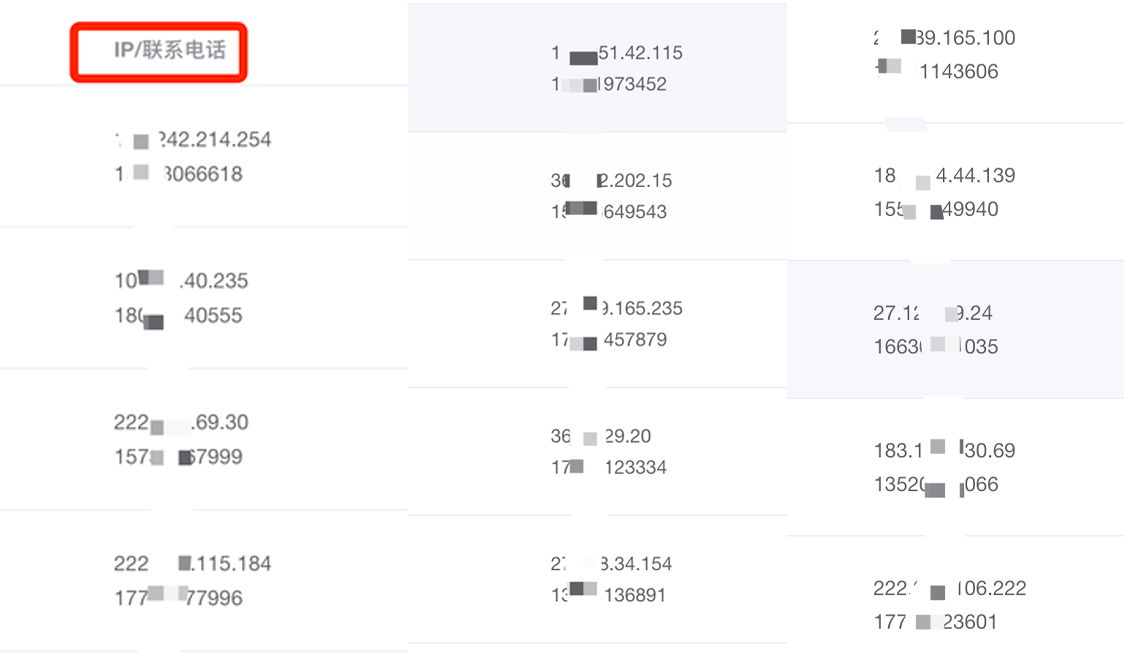The height and width of the screenshot is (657, 1124).
Task: Click the phone number ending 77996
Action: click(x=178, y=598)
